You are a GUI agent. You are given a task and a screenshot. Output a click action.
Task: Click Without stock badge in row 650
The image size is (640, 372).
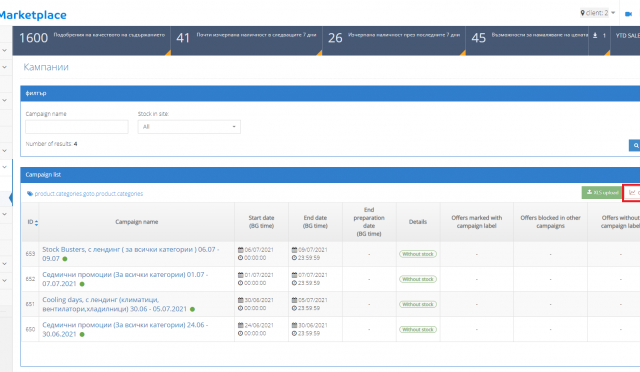pos(418,330)
